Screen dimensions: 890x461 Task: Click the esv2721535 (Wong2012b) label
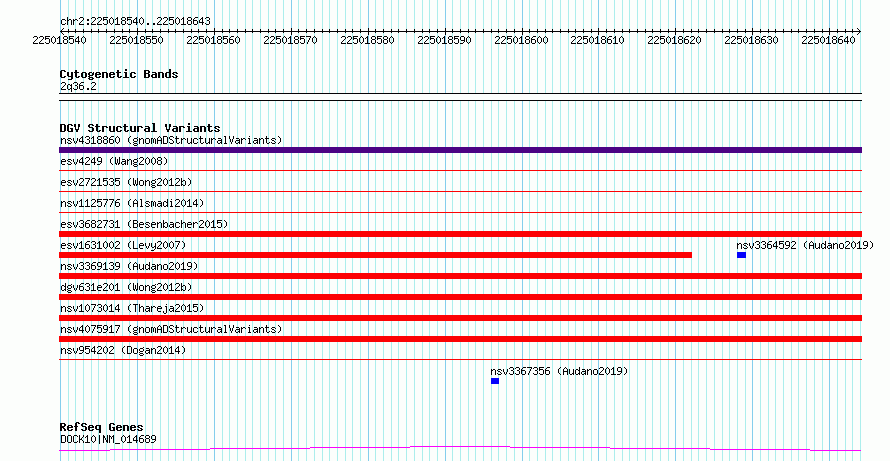tap(126, 182)
